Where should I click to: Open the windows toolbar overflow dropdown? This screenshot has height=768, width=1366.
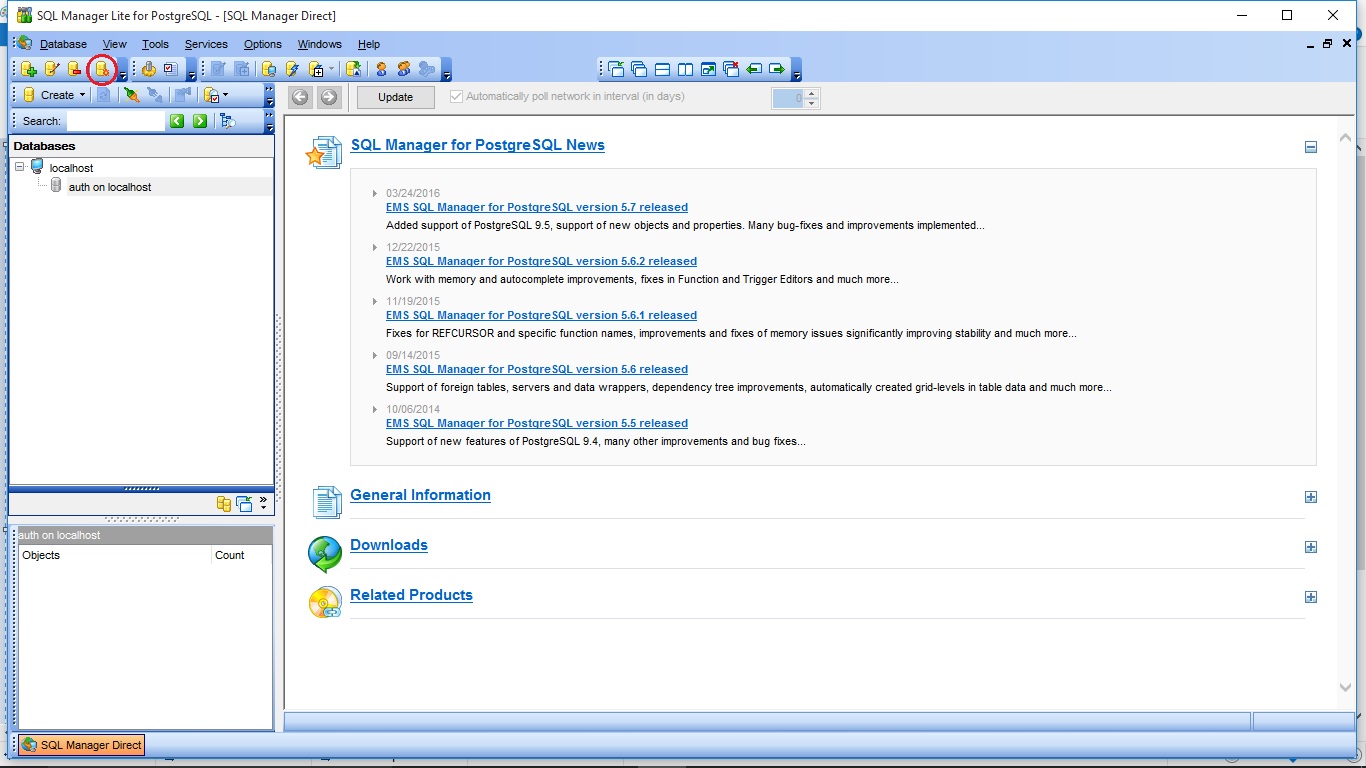point(797,70)
